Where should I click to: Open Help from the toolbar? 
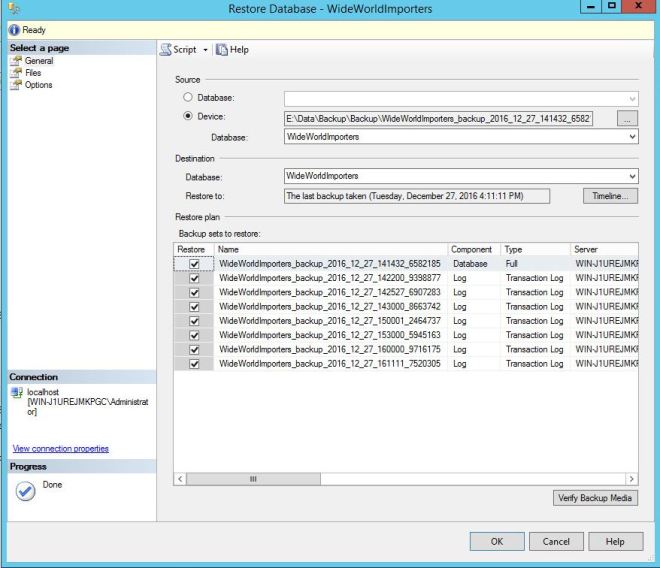232,50
